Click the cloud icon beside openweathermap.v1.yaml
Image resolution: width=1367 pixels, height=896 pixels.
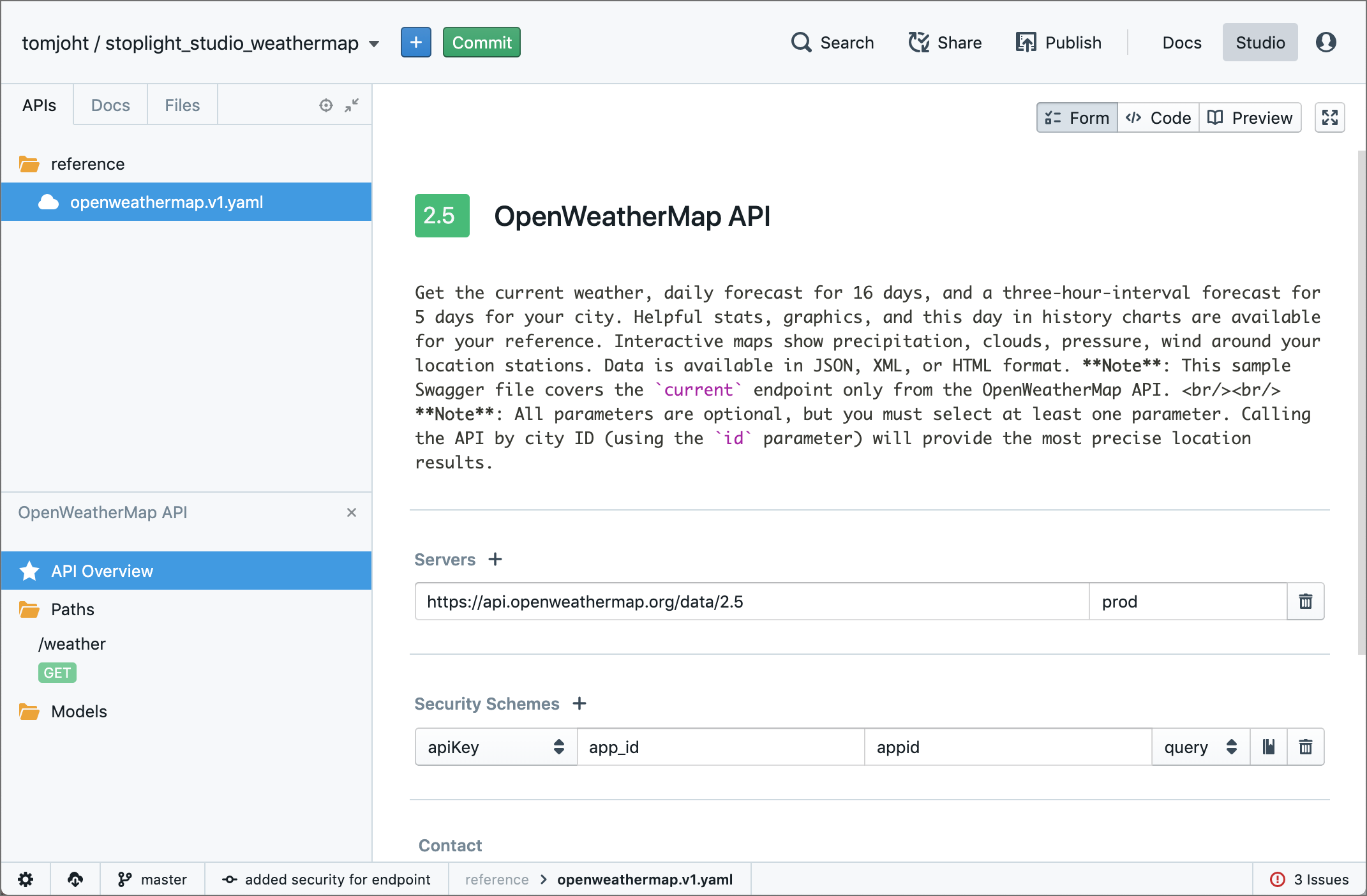click(x=49, y=202)
